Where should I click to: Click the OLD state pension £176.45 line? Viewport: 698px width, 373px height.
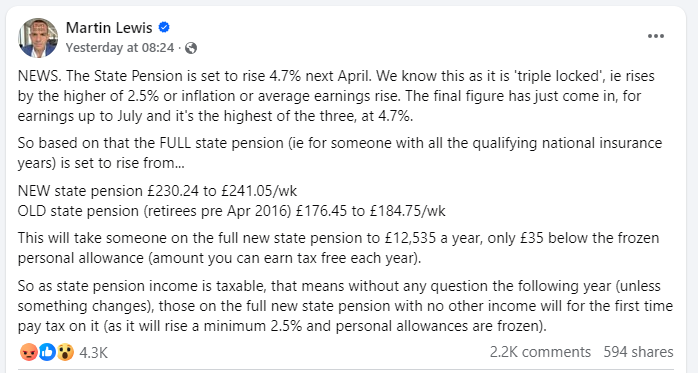click(231, 211)
